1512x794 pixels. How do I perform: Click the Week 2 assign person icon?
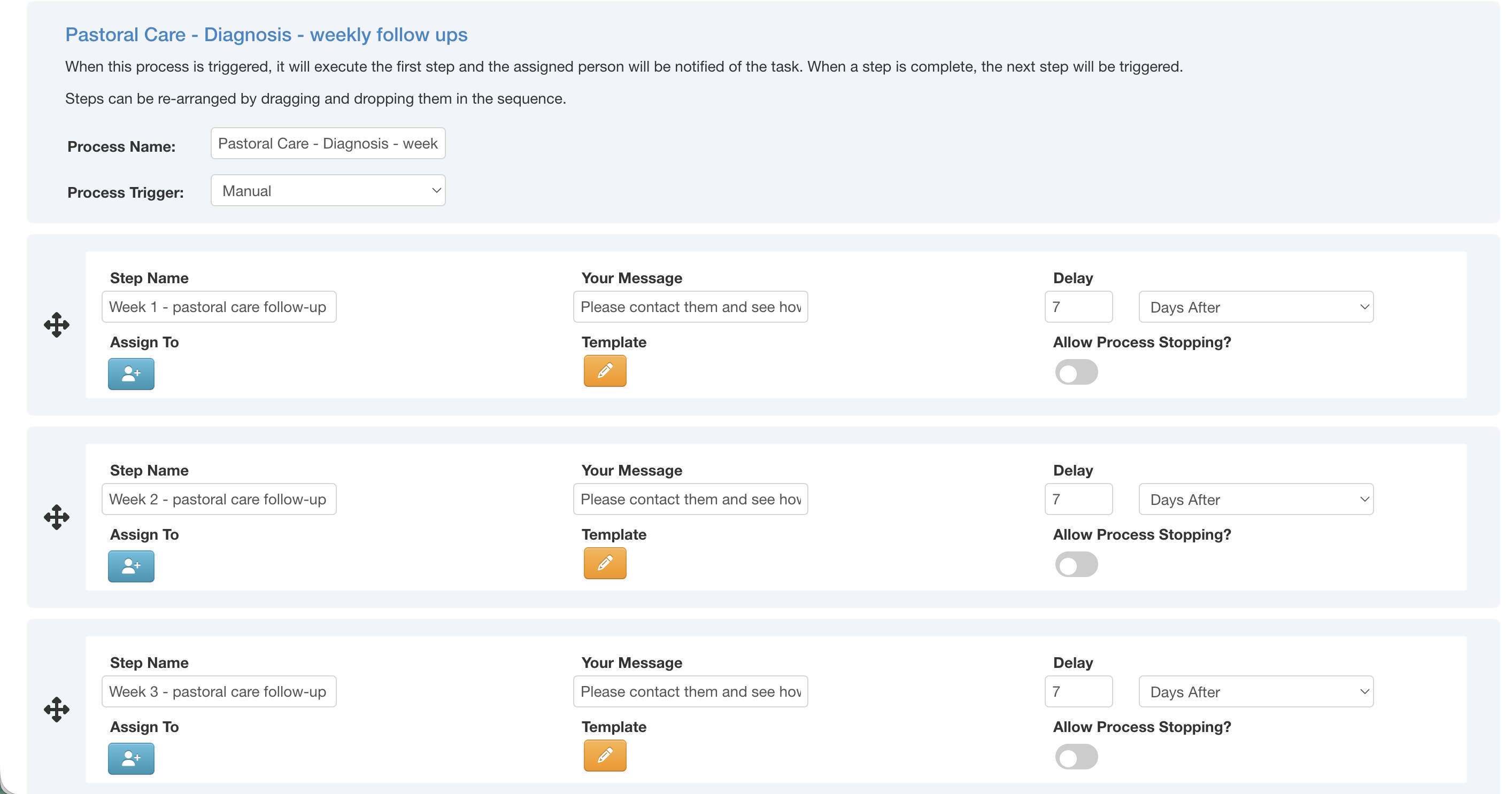click(x=131, y=566)
